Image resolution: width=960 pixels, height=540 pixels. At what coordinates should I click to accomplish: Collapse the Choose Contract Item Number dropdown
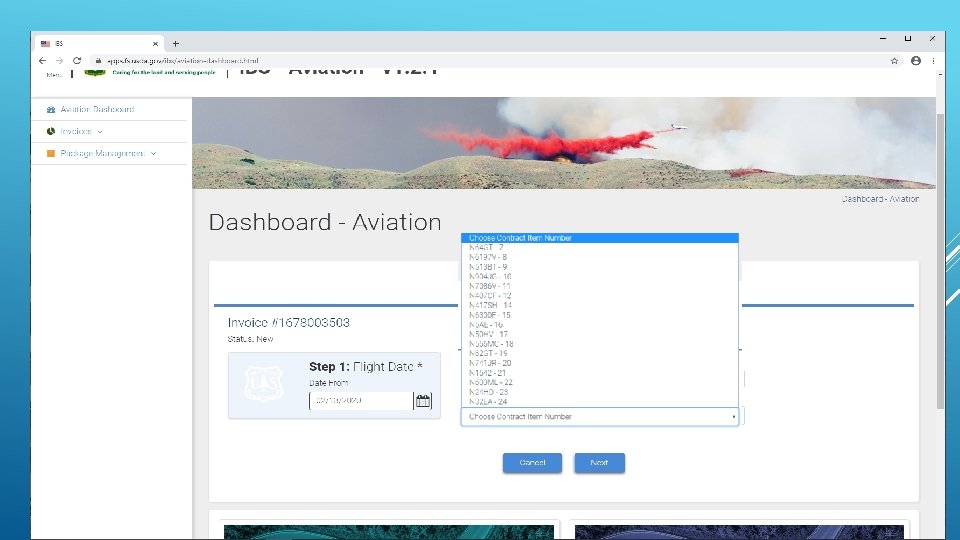coord(599,416)
